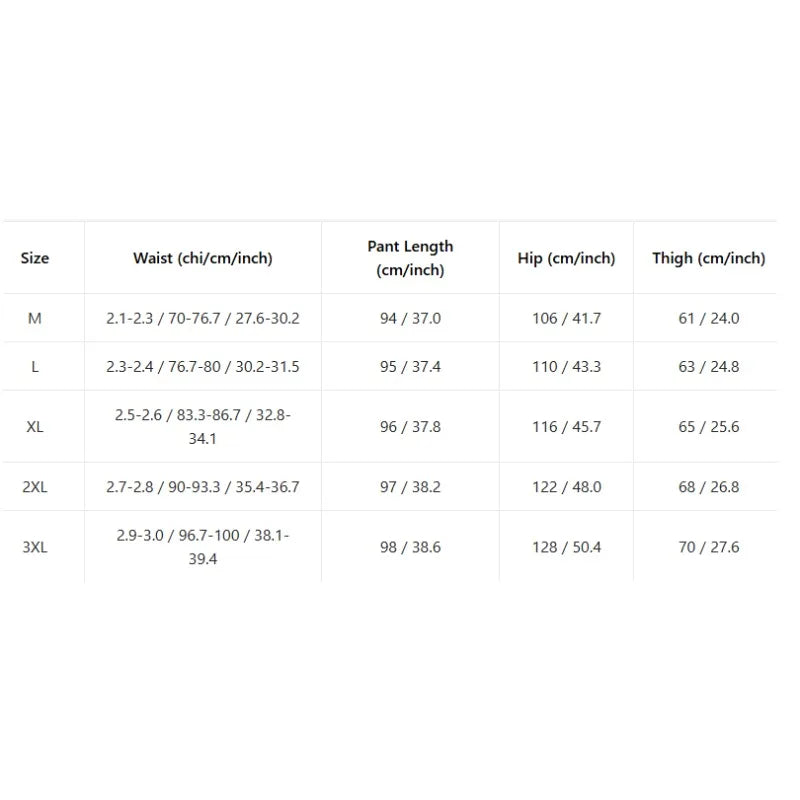Click pant length cell 96 / 37.8

pos(410,427)
